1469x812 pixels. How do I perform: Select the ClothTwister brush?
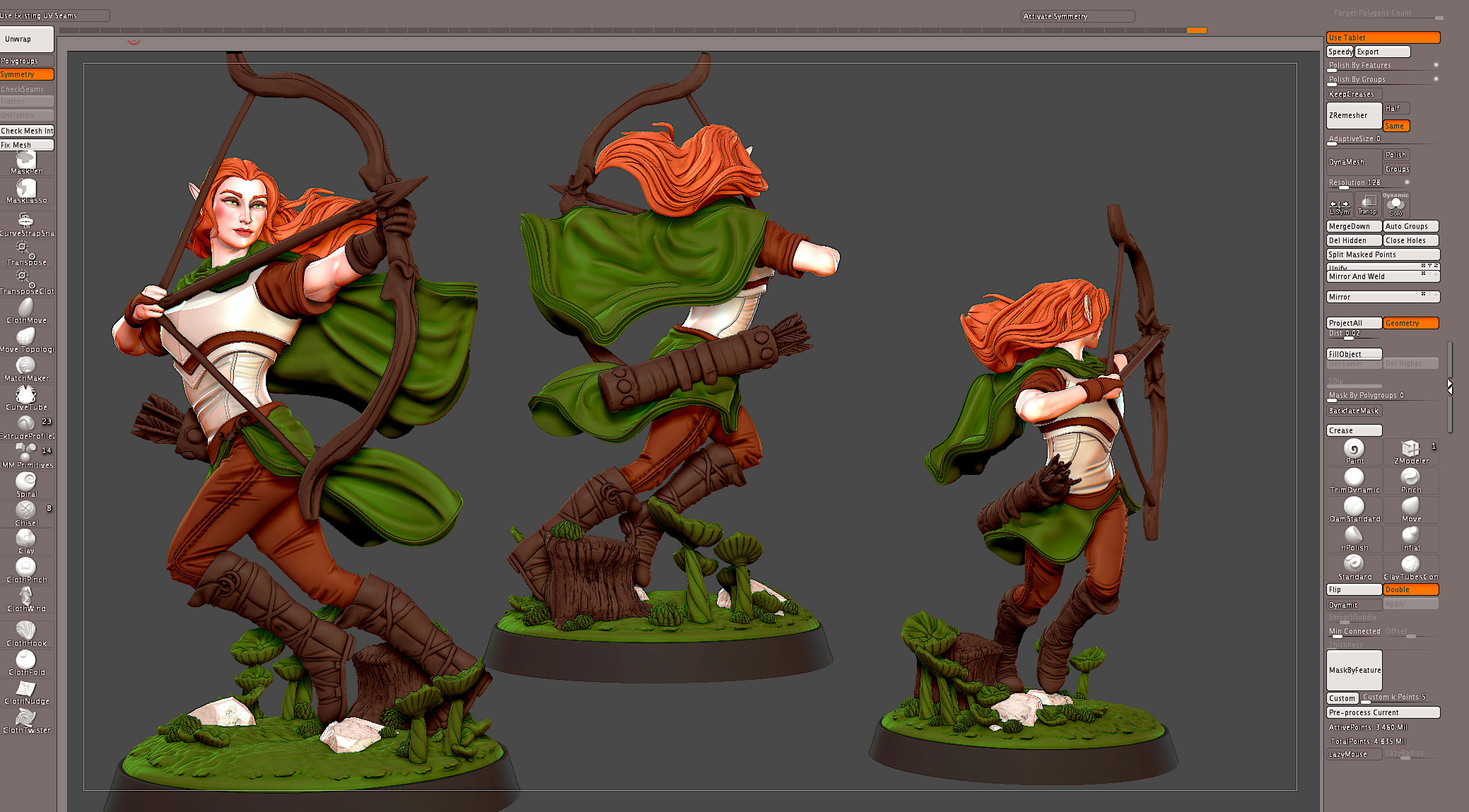26,720
